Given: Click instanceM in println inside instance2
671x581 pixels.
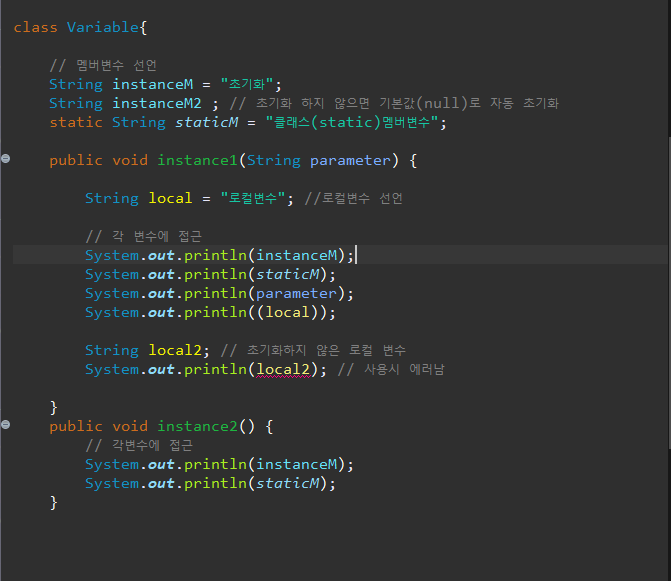Looking at the screenshot, I should point(297,465).
